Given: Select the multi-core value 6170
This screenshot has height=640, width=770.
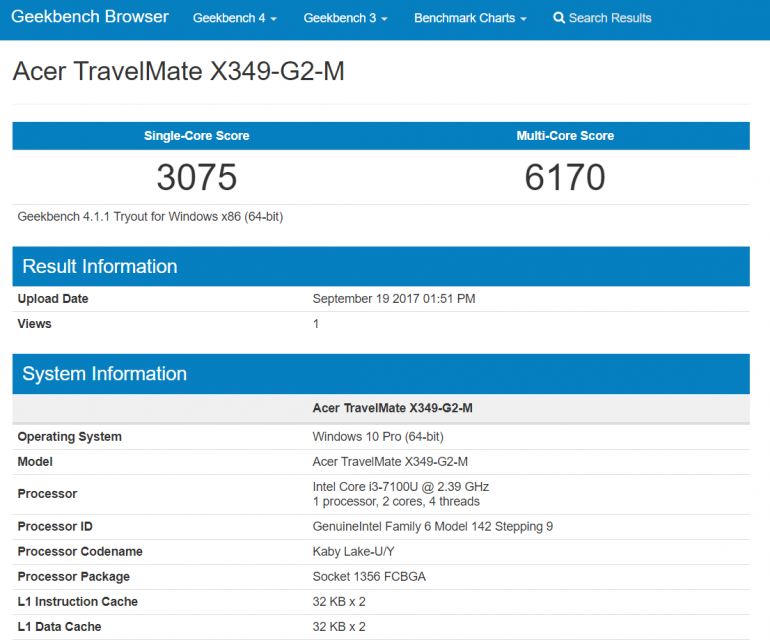Looking at the screenshot, I should pos(565,177).
